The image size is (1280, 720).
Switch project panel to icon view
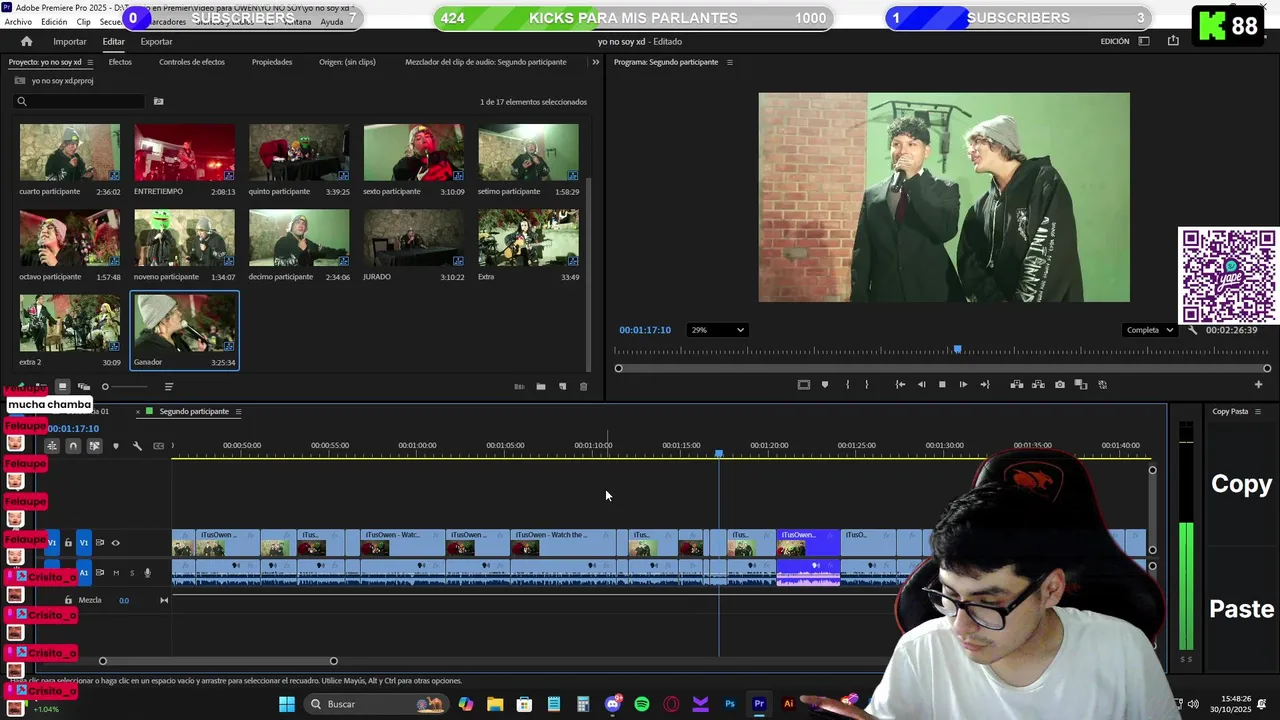pyautogui.click(x=62, y=387)
